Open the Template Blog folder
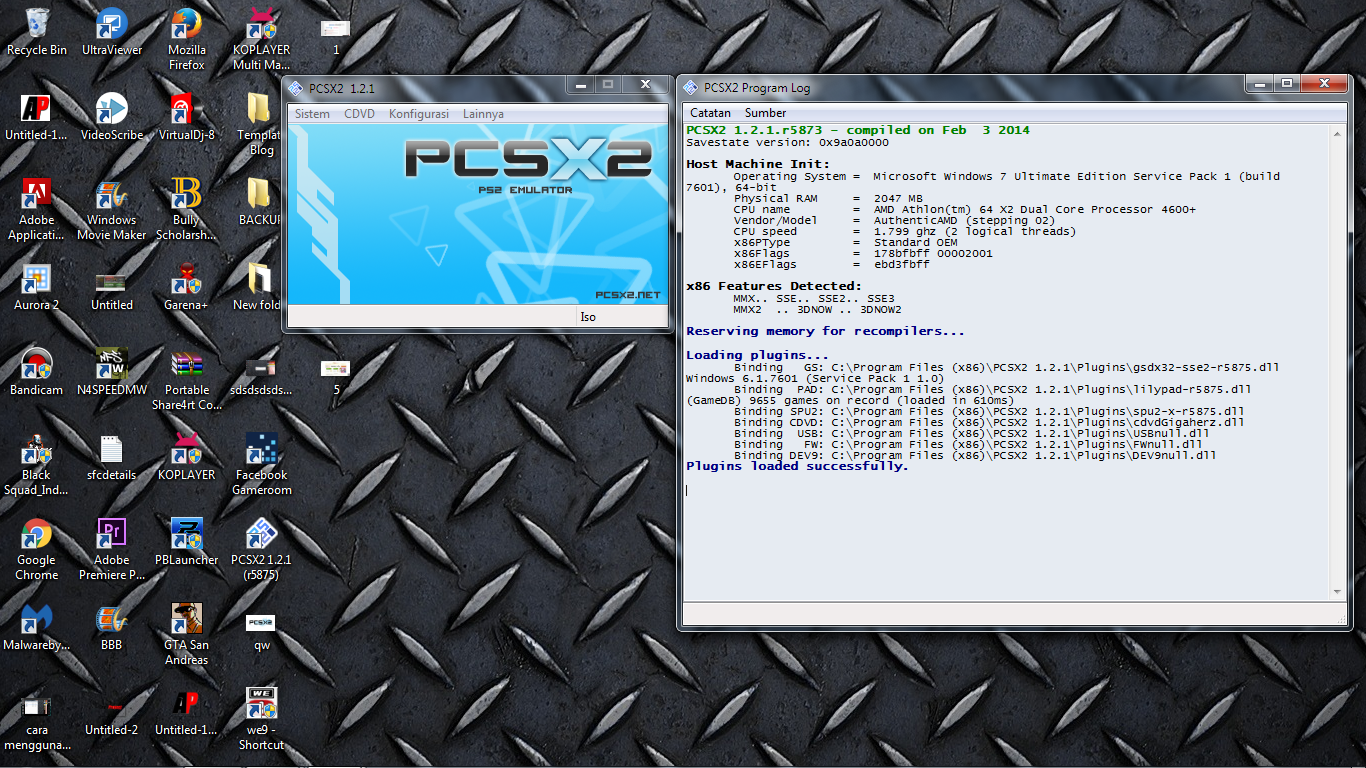Image resolution: width=1366 pixels, height=768 pixels. (258, 124)
